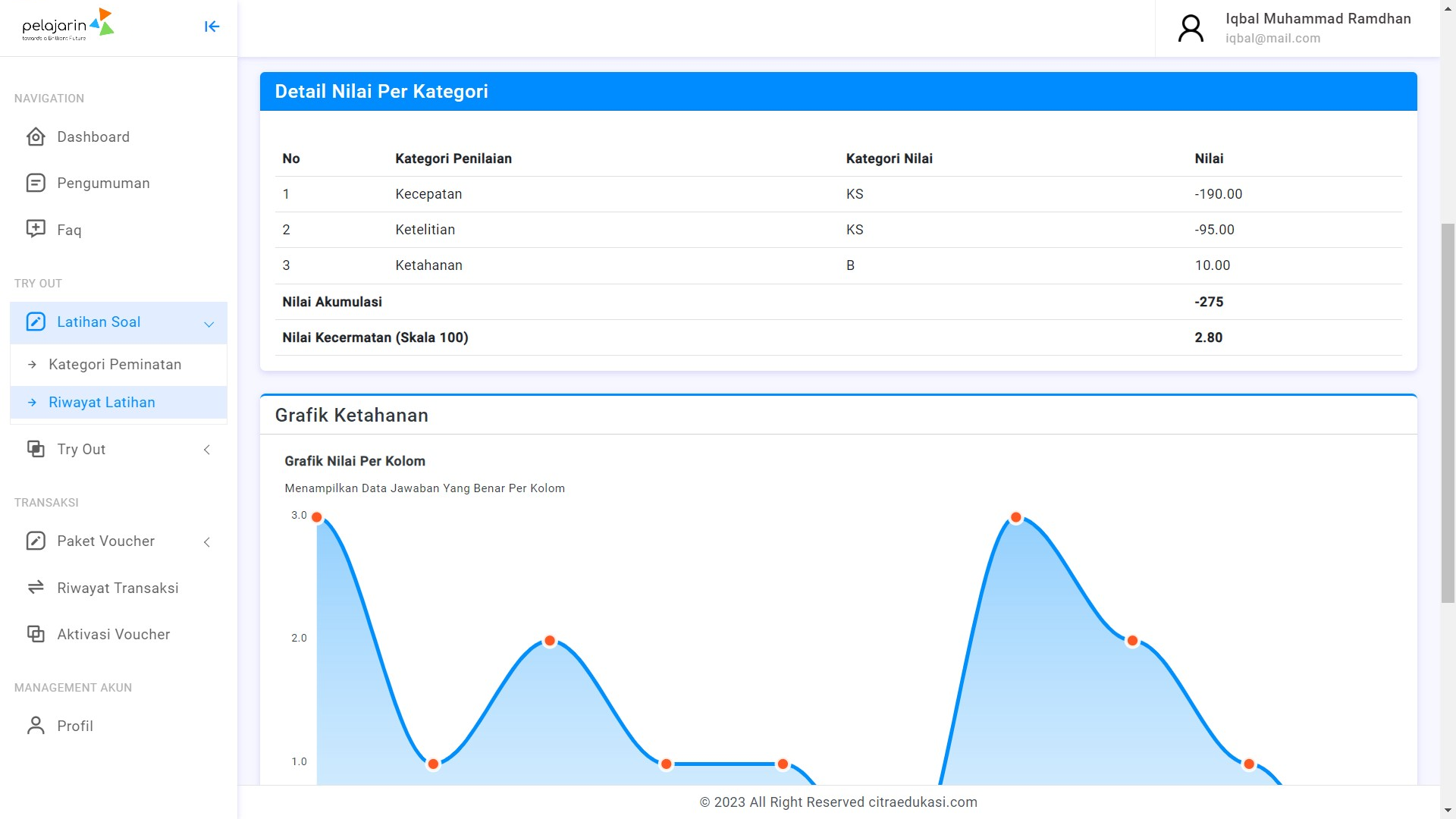Click the vertical page scrollbar thumb
The width and height of the screenshot is (1456, 819).
coord(1448,413)
